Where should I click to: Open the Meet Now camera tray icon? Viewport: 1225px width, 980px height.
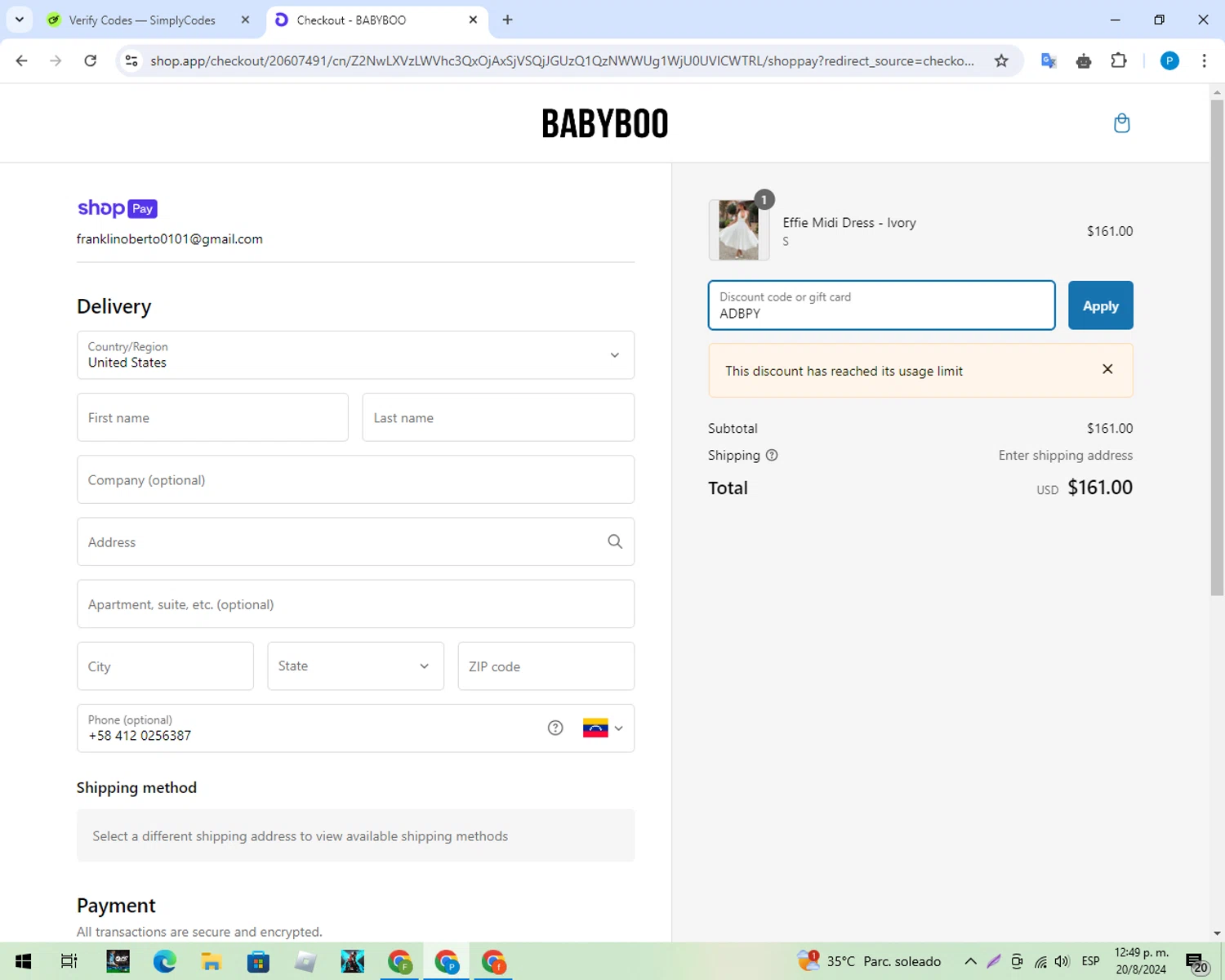[x=1017, y=961]
